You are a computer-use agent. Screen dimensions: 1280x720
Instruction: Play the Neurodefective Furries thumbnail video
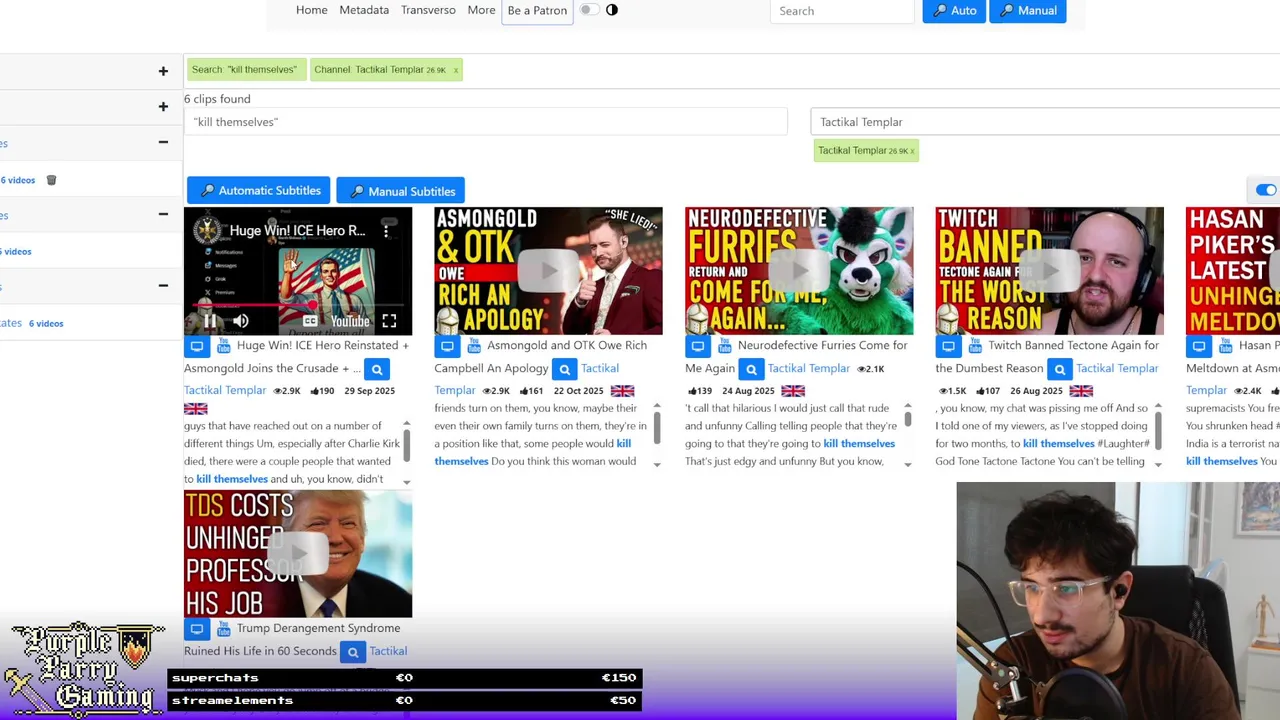pyautogui.click(x=799, y=270)
